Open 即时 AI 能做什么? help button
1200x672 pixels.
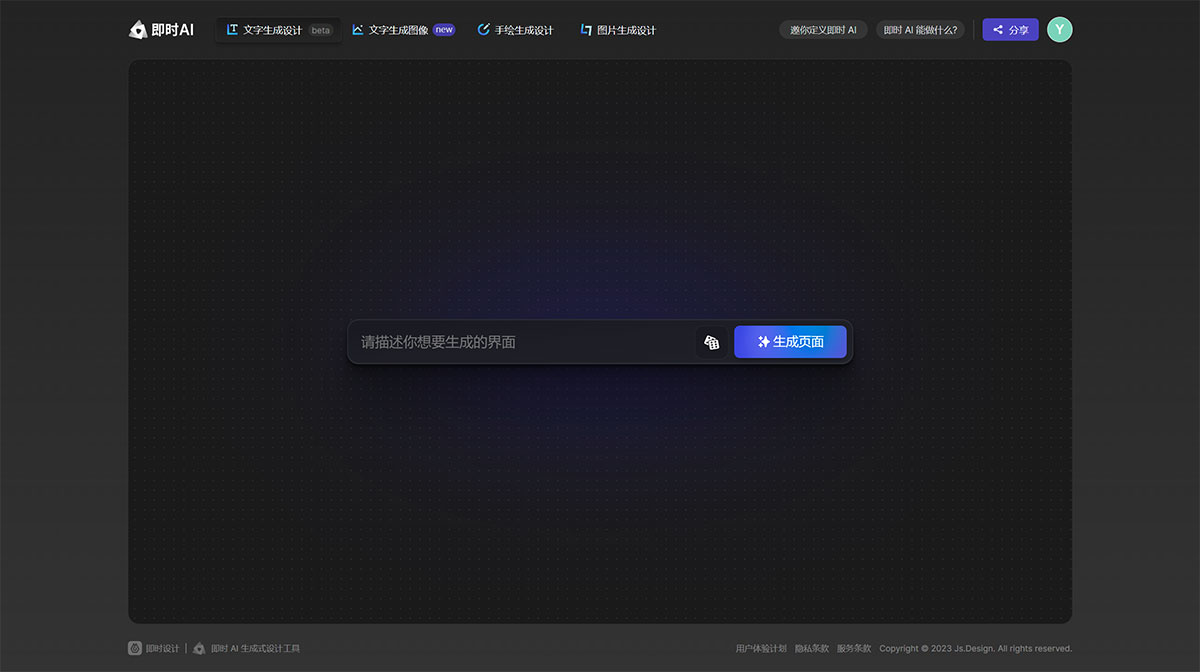point(920,30)
